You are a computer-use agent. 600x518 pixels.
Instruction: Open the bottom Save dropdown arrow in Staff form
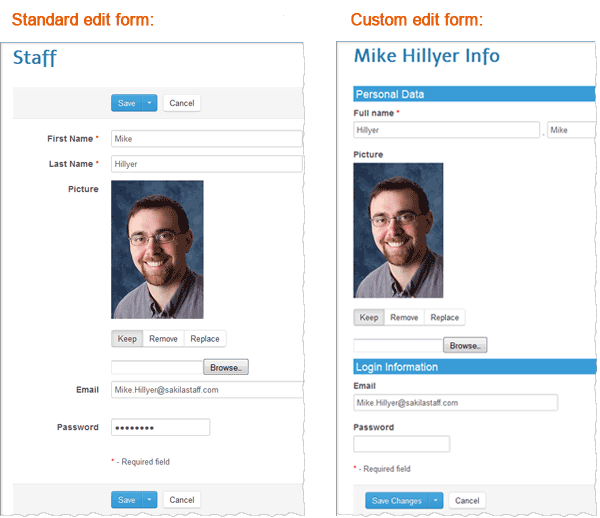[x=149, y=500]
